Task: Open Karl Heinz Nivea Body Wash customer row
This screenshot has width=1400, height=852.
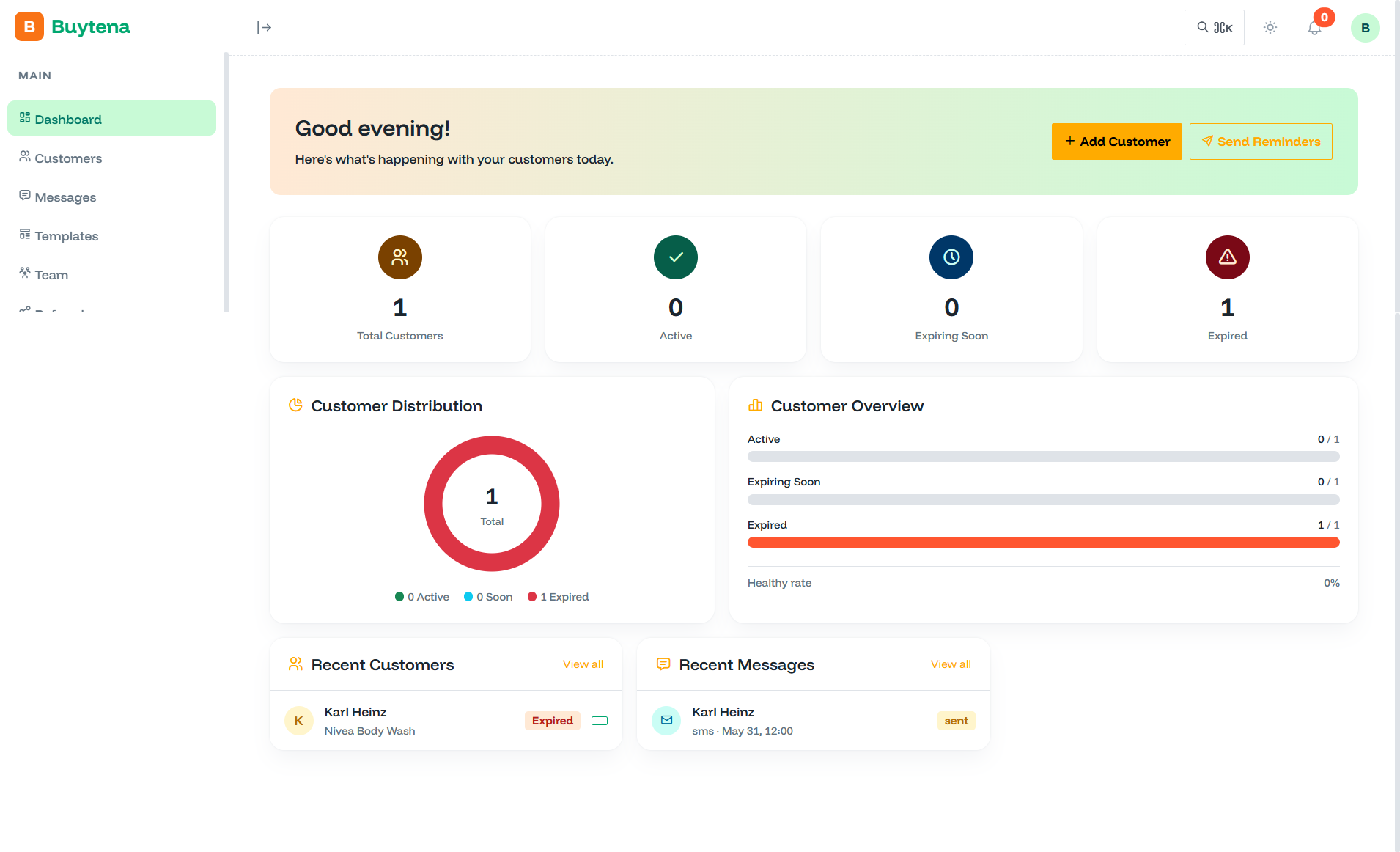Action: point(446,721)
